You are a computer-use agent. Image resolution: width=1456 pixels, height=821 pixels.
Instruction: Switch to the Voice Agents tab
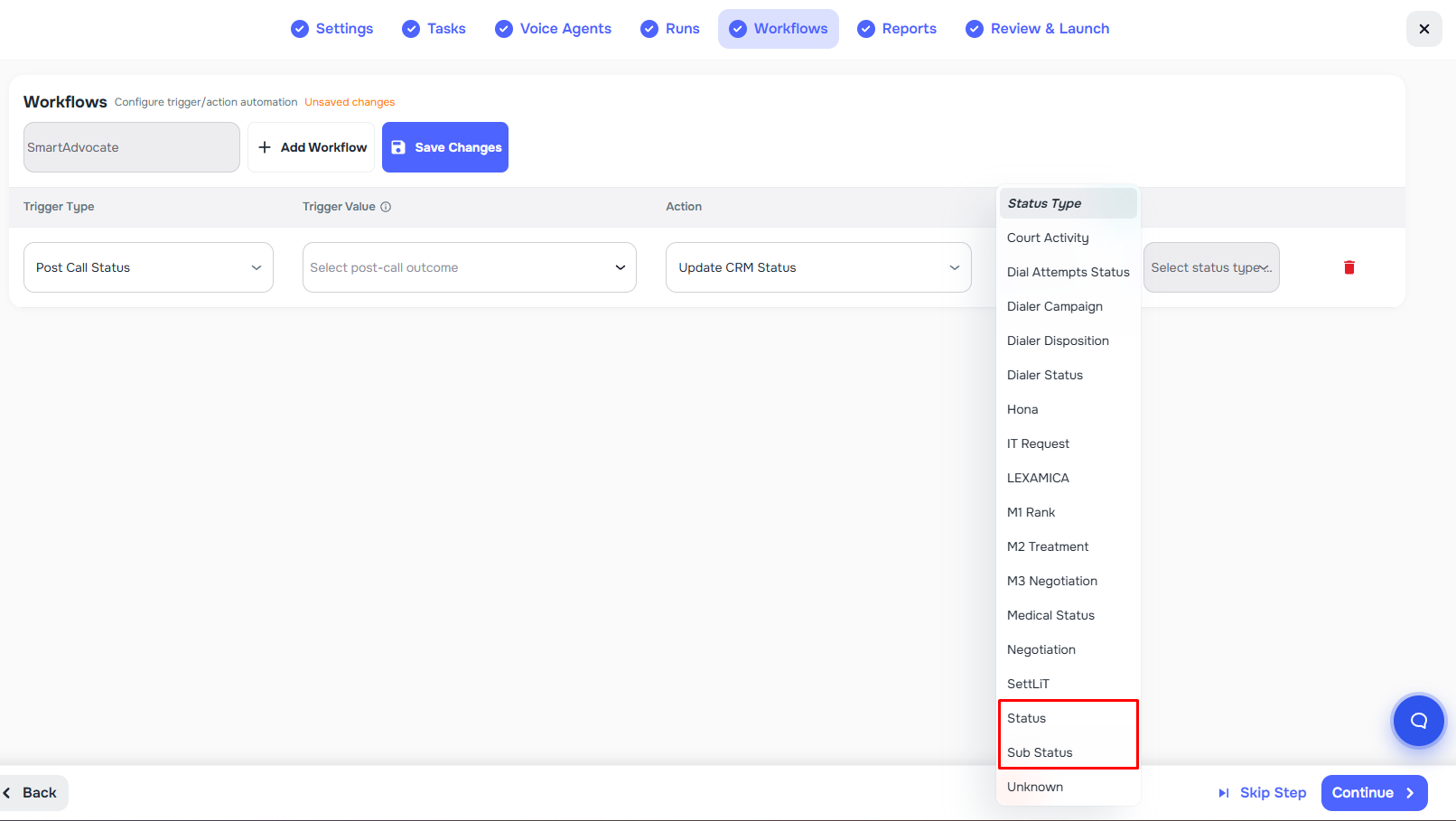(x=553, y=29)
